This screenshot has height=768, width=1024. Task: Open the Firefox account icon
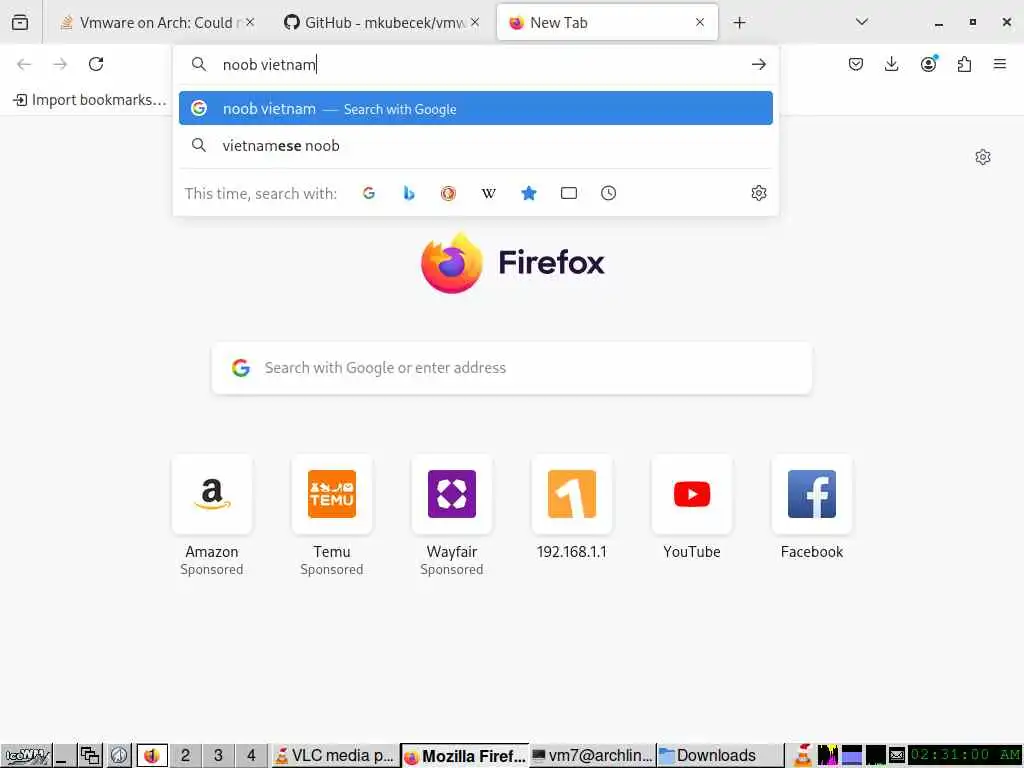[928, 64]
